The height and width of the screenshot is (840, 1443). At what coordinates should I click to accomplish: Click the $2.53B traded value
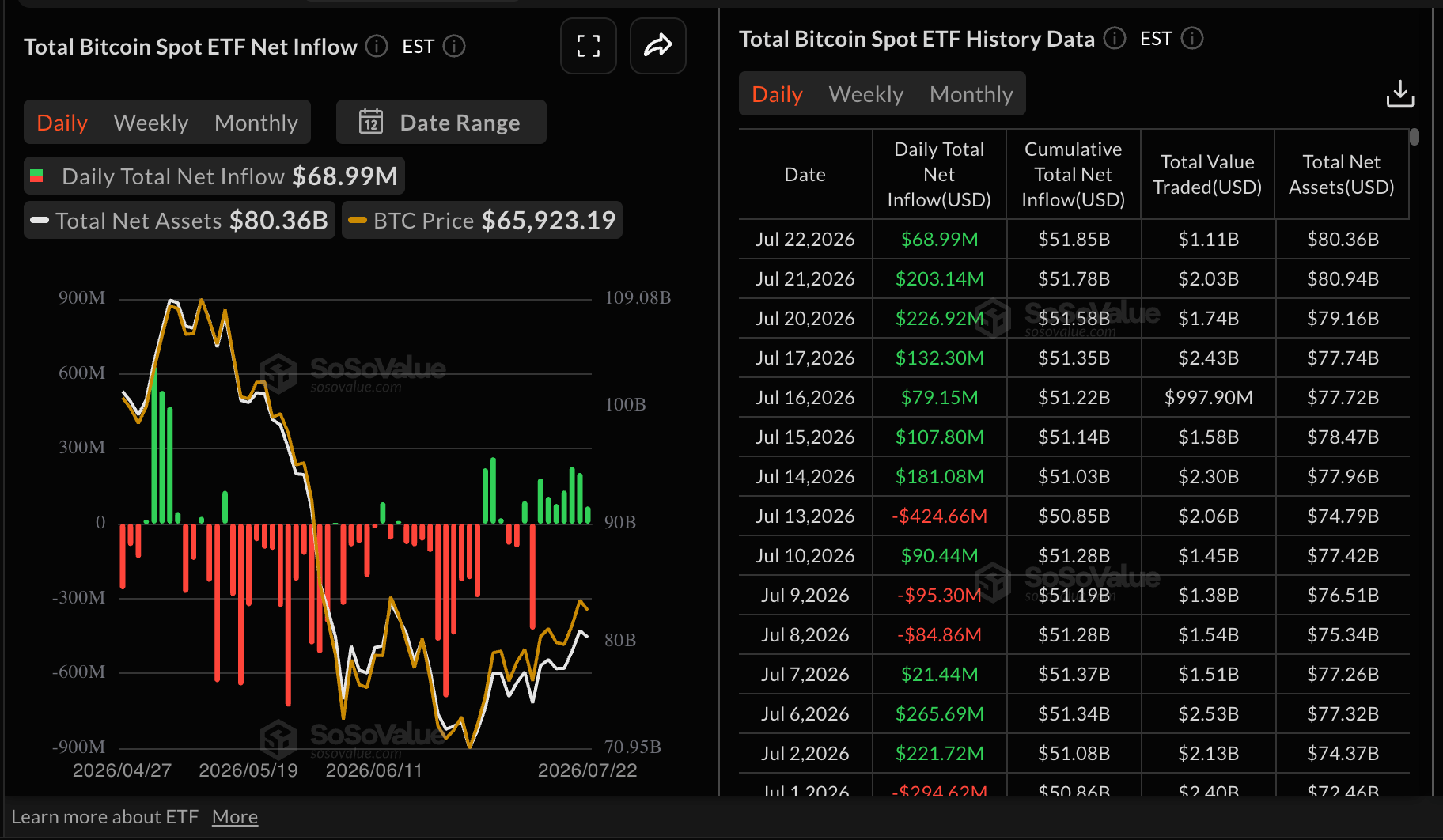coord(1208,714)
